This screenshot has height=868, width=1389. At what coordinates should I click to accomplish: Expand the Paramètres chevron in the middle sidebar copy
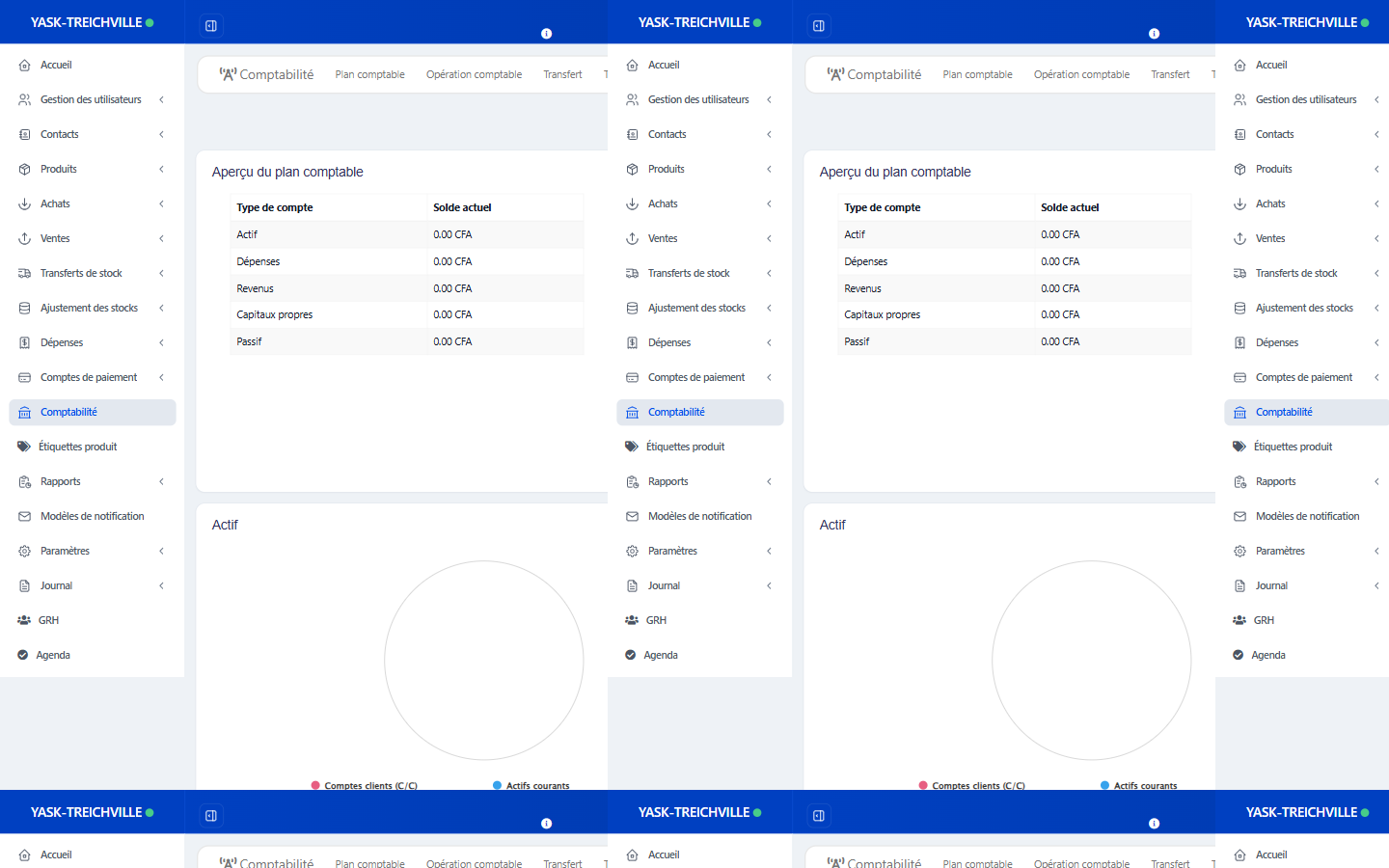tap(769, 552)
